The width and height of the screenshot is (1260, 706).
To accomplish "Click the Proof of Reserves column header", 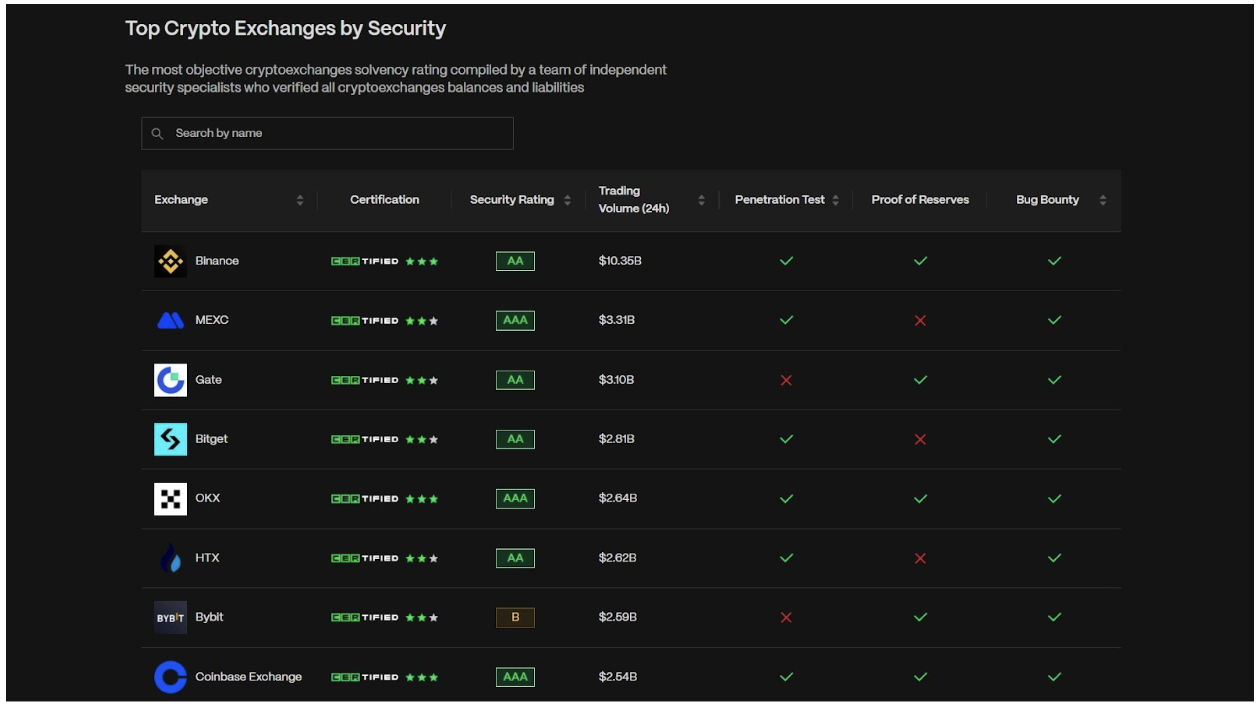I will [920, 200].
